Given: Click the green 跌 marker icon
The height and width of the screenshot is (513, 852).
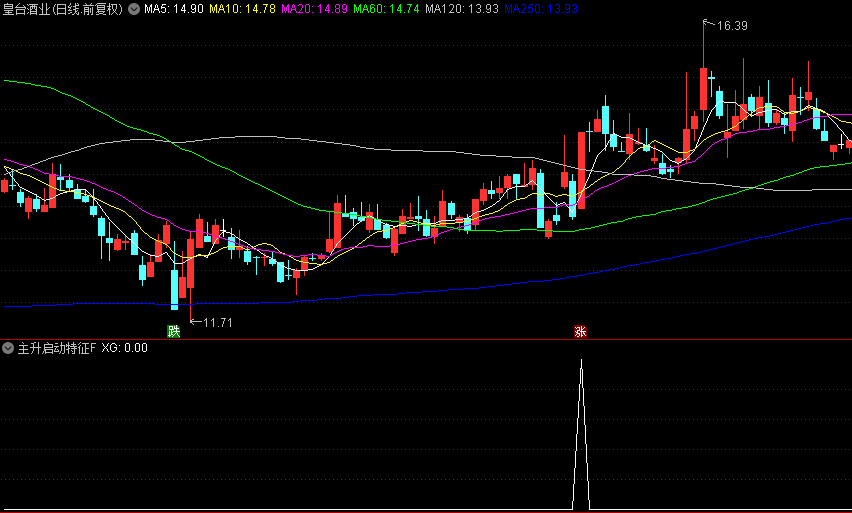Looking at the screenshot, I should pos(173,331).
